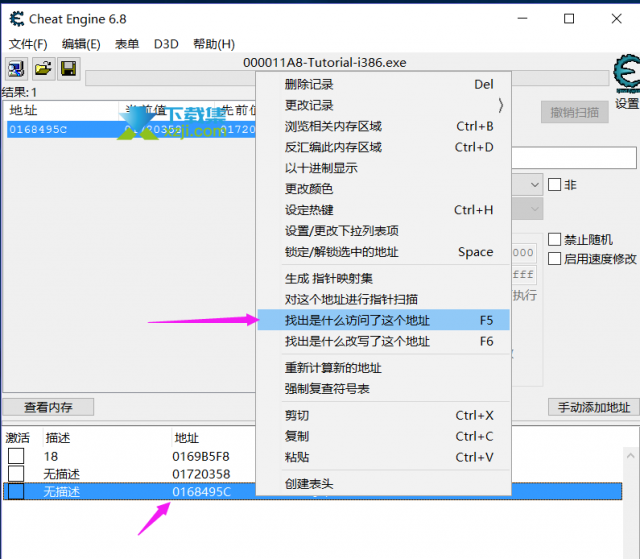Image resolution: width=640 pixels, height=559 pixels.
Task: Activate checkbox for address 01720358
Action: 16,474
